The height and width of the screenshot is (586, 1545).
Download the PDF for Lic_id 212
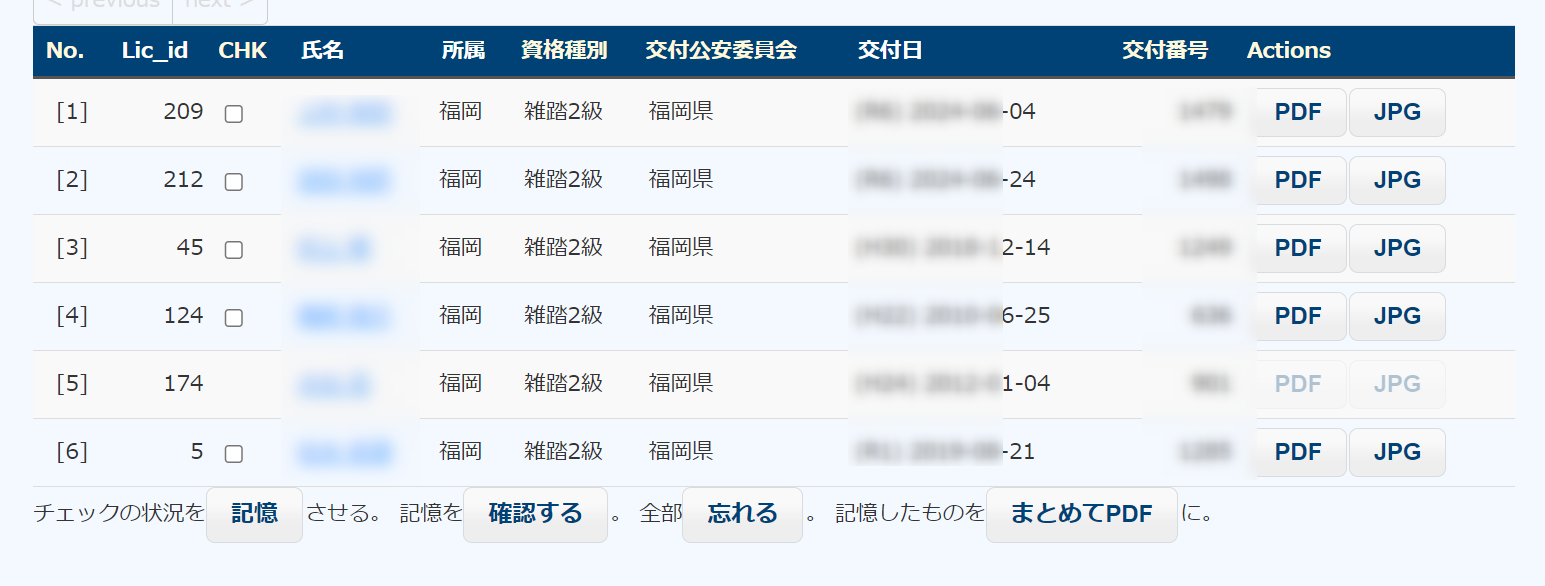[x=1298, y=181]
